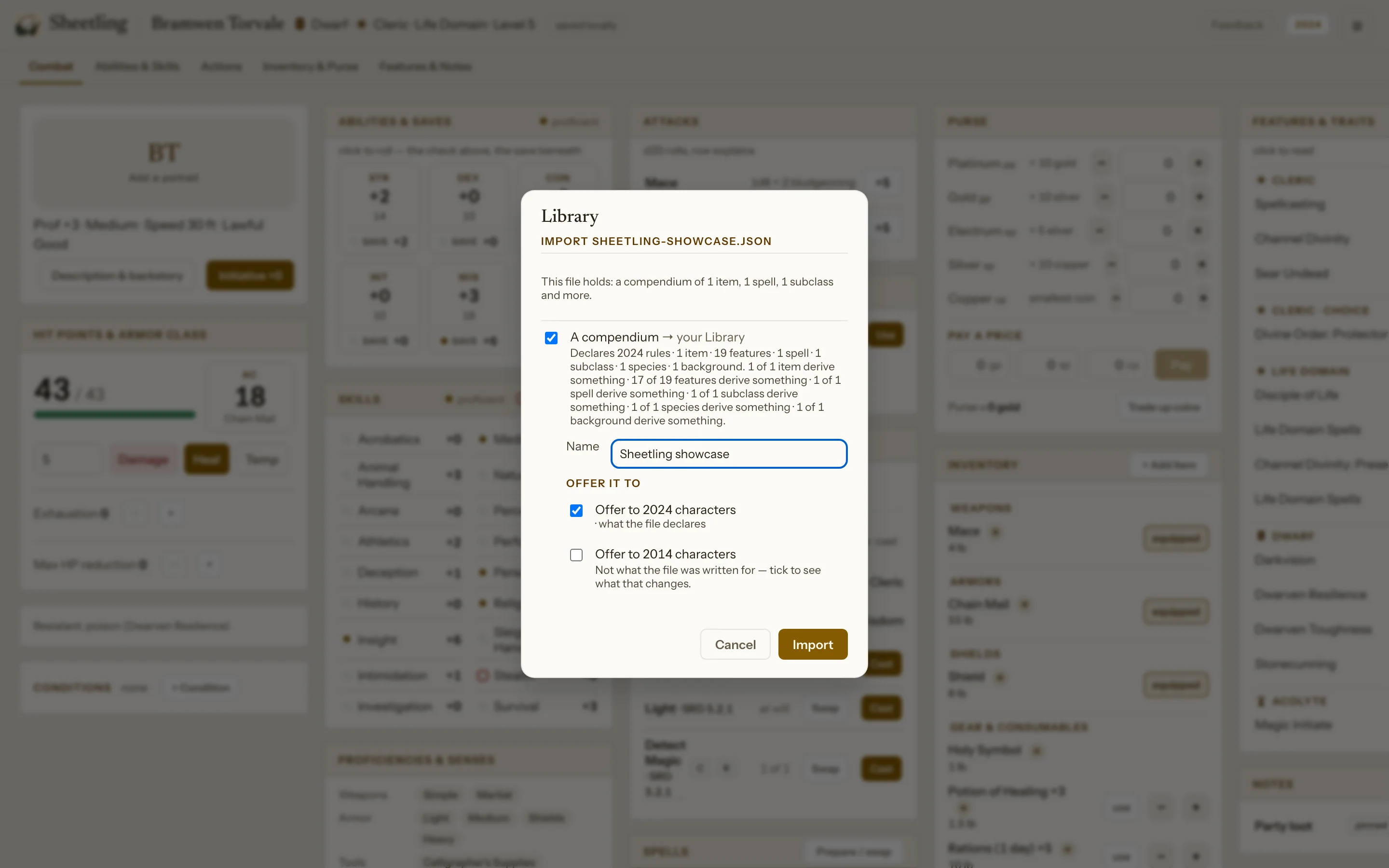Switch to Inventory & Purse tab in background
1389x868 pixels.
click(x=311, y=67)
